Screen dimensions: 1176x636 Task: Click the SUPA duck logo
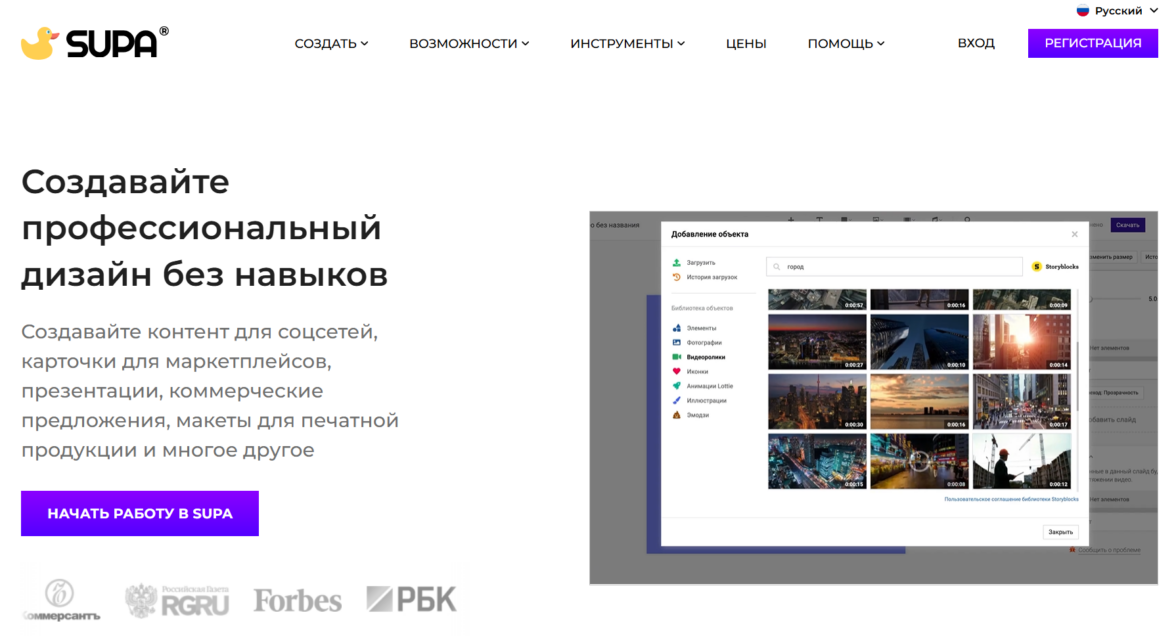(x=94, y=43)
